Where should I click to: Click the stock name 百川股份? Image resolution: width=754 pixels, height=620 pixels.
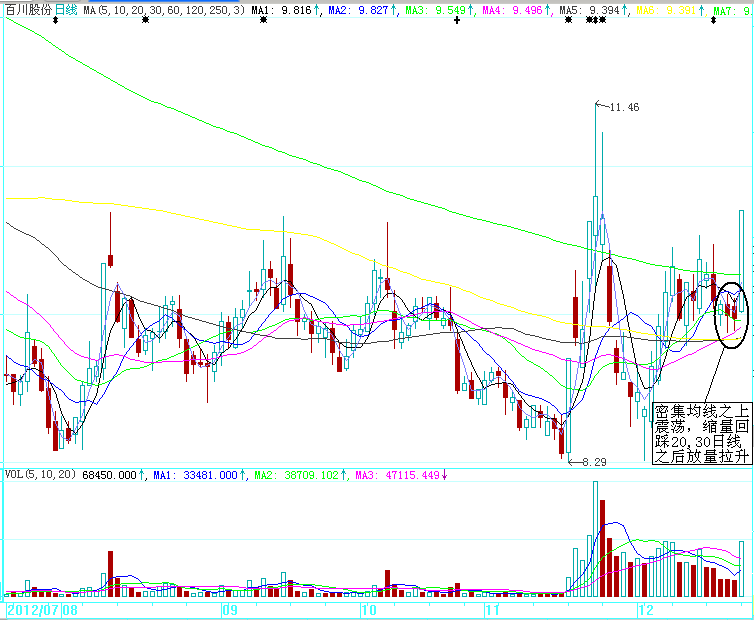pyautogui.click(x=28, y=10)
